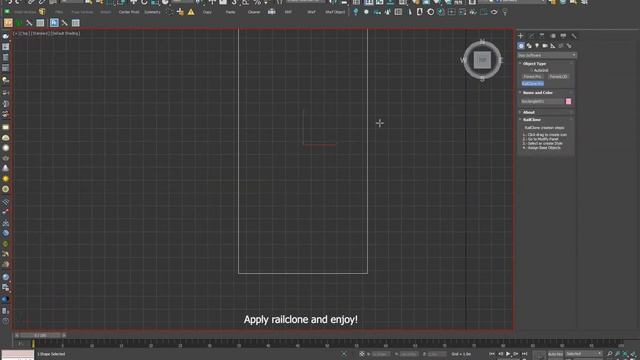Image resolution: width=640 pixels, height=360 pixels.
Task: Click the pink MAXScript mini listener
Action: (18, 354)
